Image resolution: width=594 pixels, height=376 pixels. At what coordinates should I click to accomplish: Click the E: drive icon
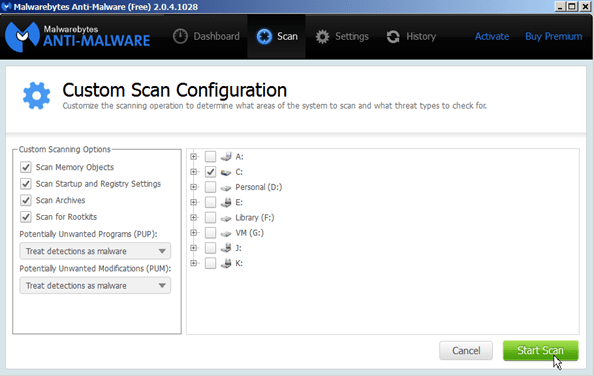226,202
